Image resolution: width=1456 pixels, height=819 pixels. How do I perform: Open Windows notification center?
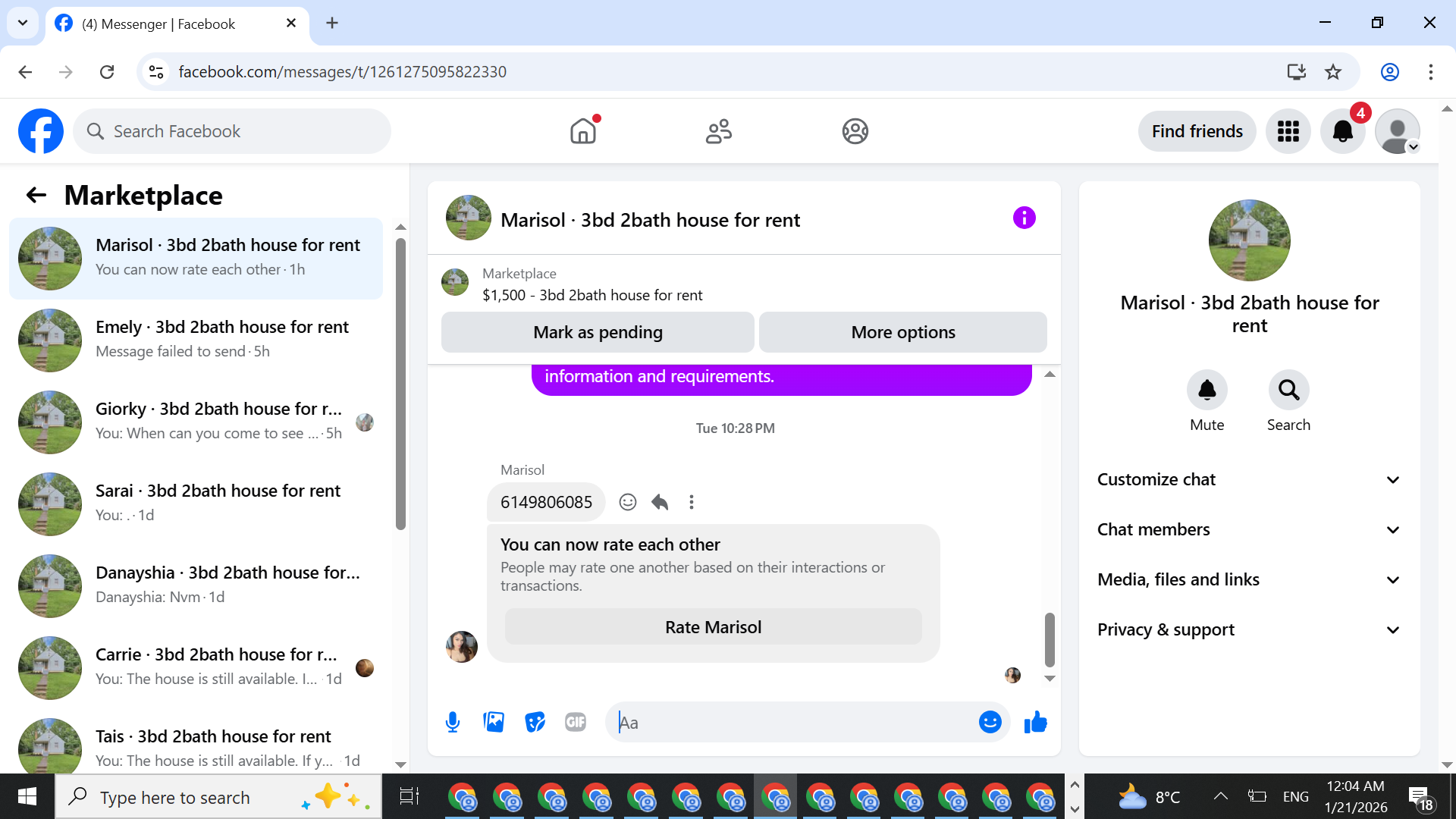tap(1420, 797)
